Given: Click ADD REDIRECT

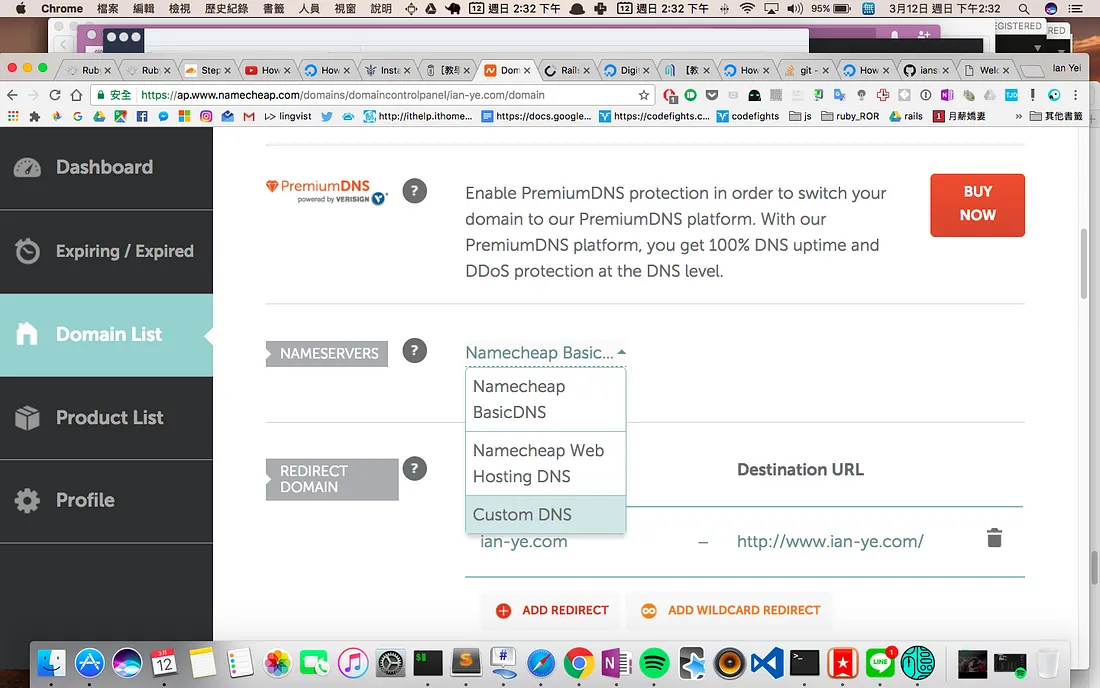Looking at the screenshot, I should tap(552, 610).
